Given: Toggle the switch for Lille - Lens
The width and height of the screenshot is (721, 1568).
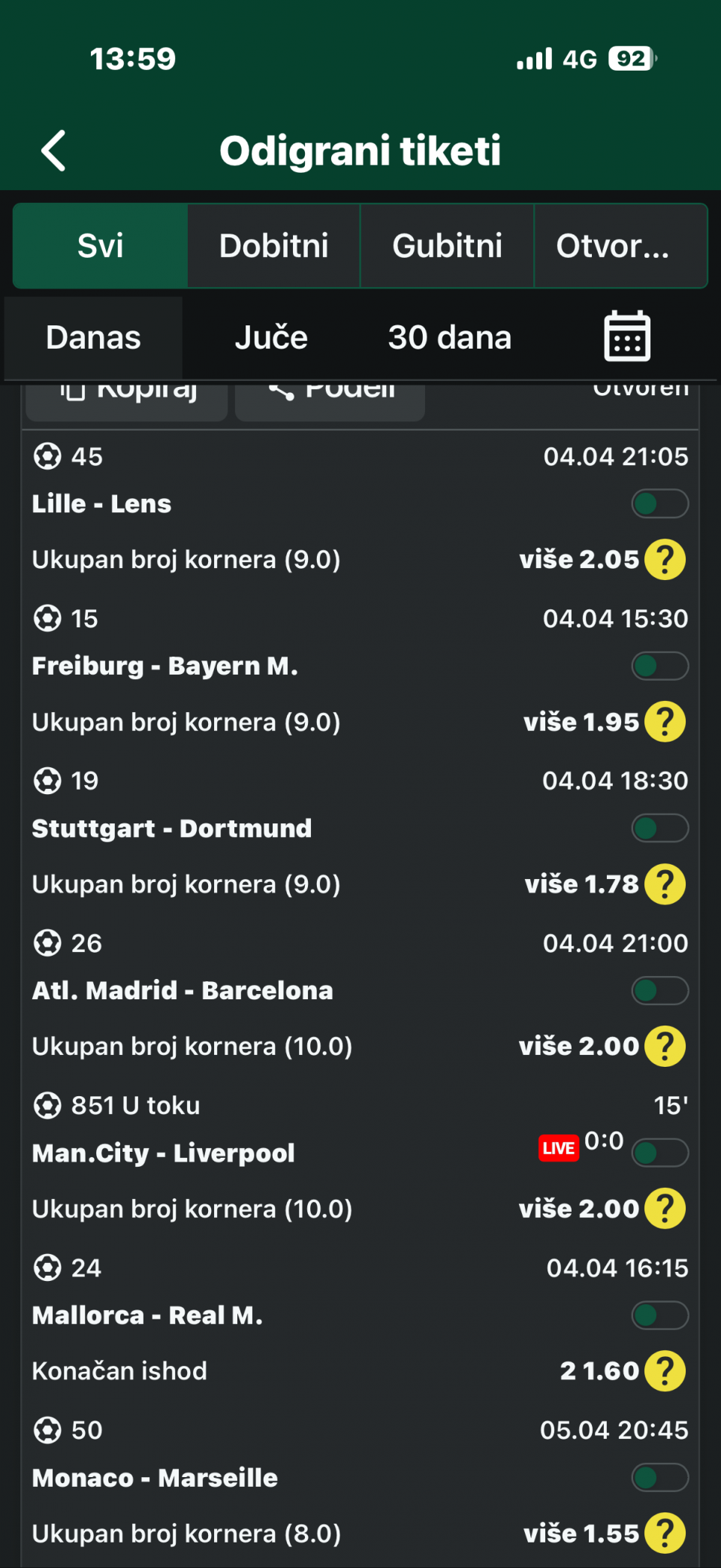Looking at the screenshot, I should click(x=659, y=503).
